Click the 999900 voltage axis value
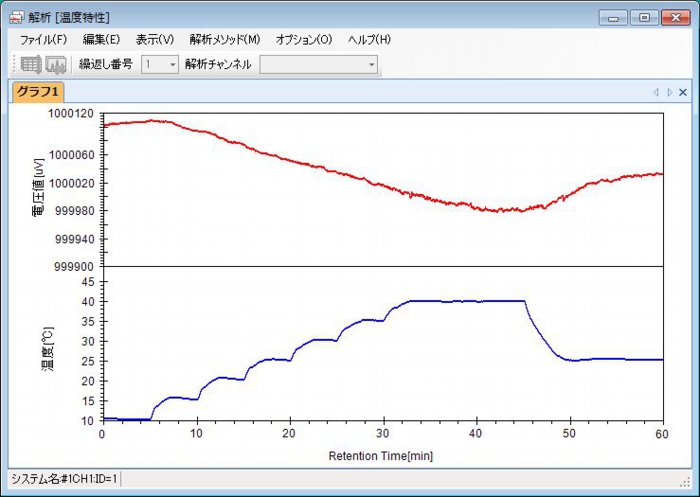This screenshot has width=700, height=497. (x=75, y=267)
